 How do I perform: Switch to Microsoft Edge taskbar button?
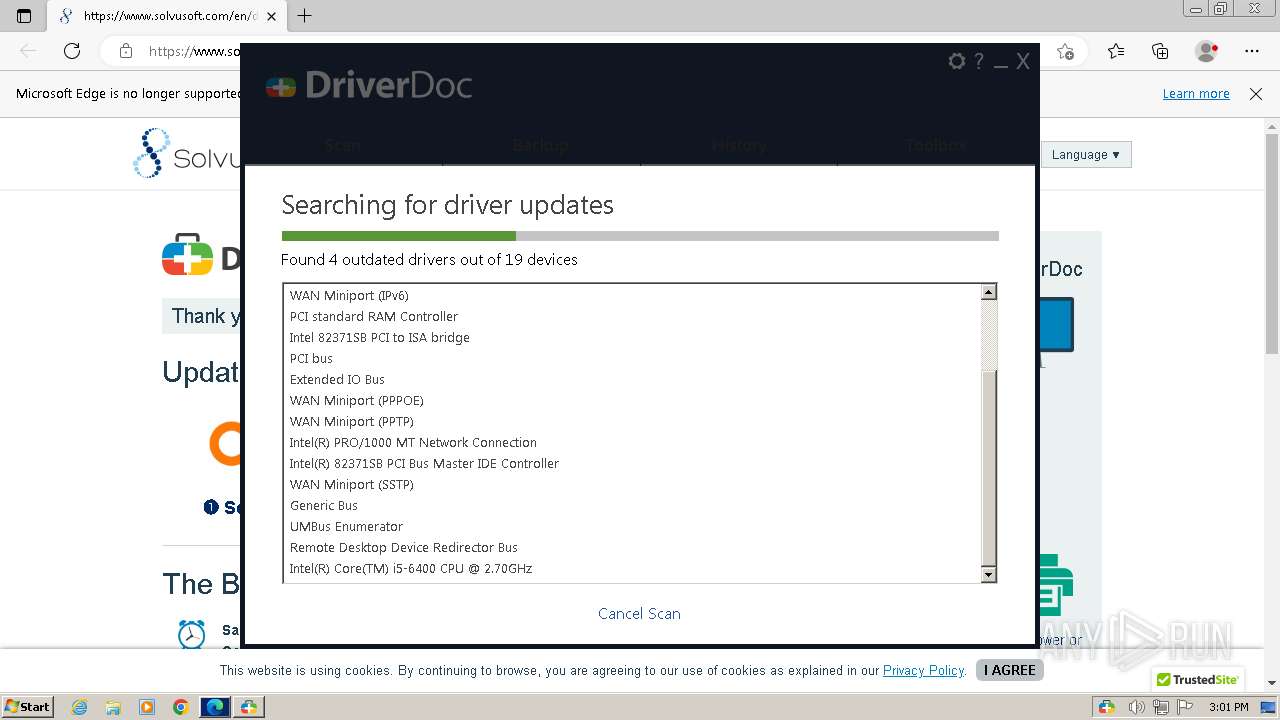tap(215, 707)
